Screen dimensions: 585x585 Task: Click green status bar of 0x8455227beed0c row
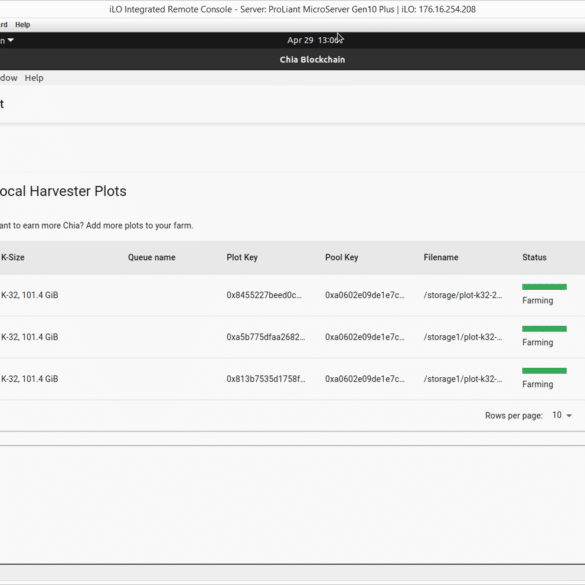(544, 287)
